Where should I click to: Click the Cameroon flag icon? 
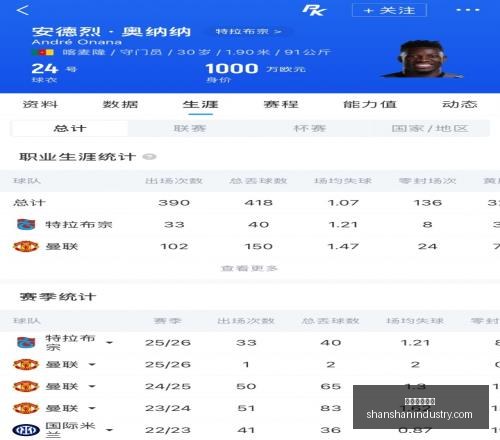coord(43,52)
